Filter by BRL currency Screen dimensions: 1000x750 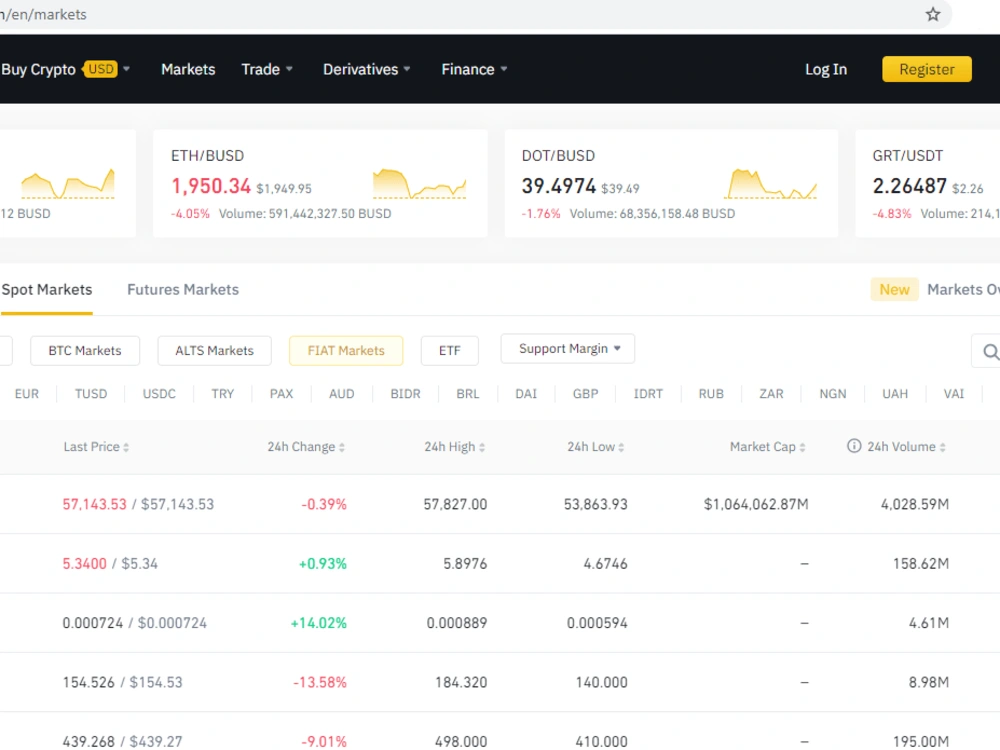pyautogui.click(x=467, y=393)
